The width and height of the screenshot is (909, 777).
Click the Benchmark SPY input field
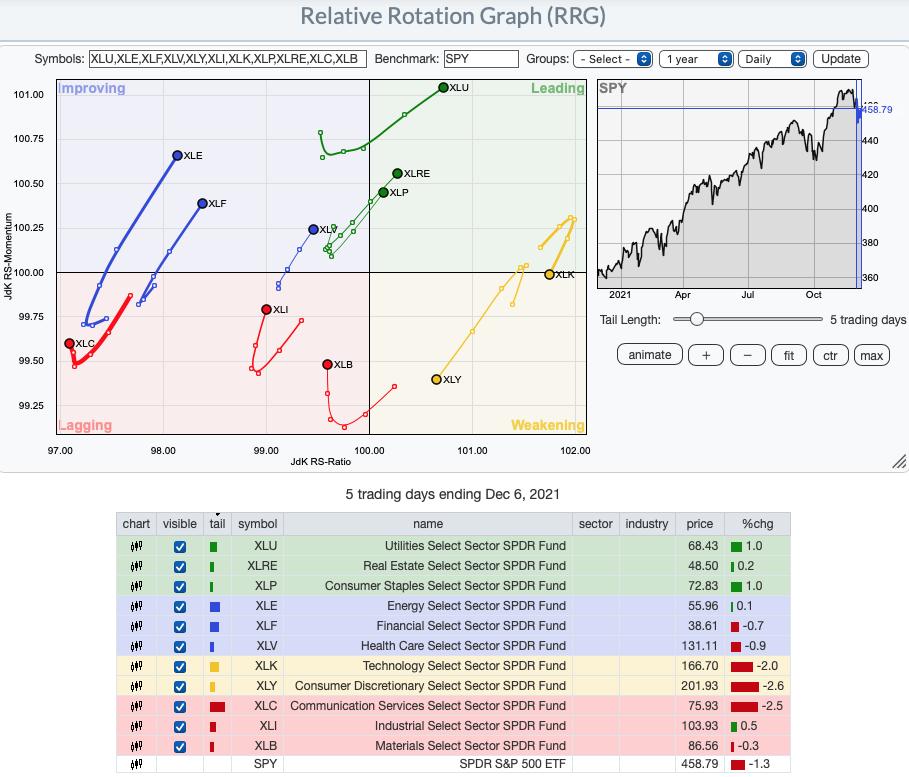click(481, 59)
